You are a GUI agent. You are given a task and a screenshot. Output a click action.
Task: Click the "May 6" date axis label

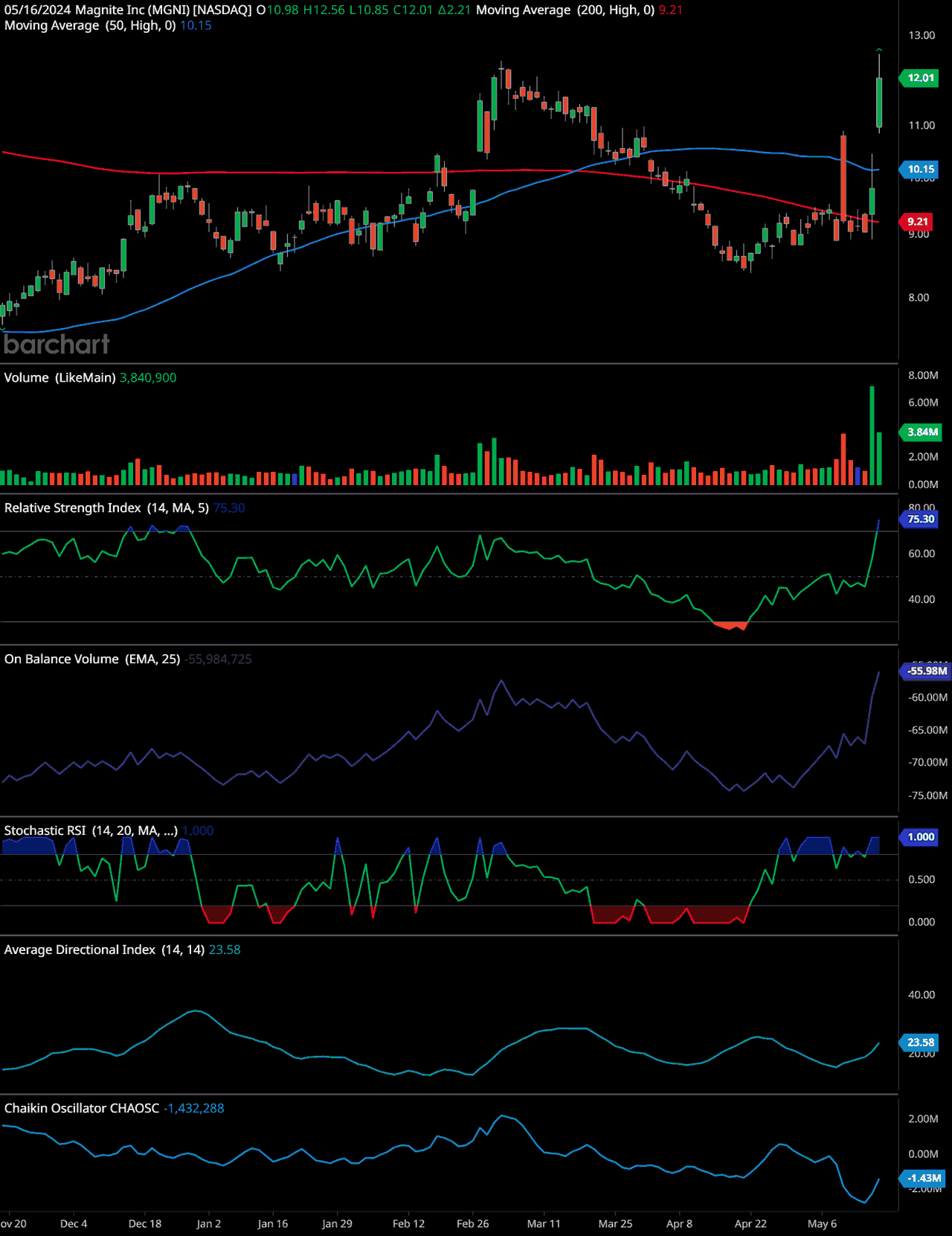(822, 1224)
